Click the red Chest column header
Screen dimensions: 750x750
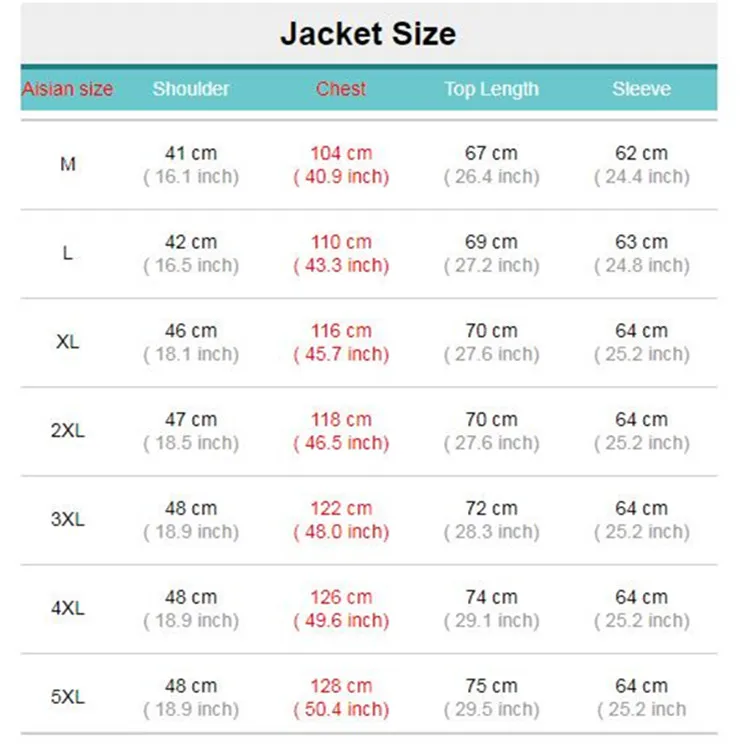click(x=341, y=89)
